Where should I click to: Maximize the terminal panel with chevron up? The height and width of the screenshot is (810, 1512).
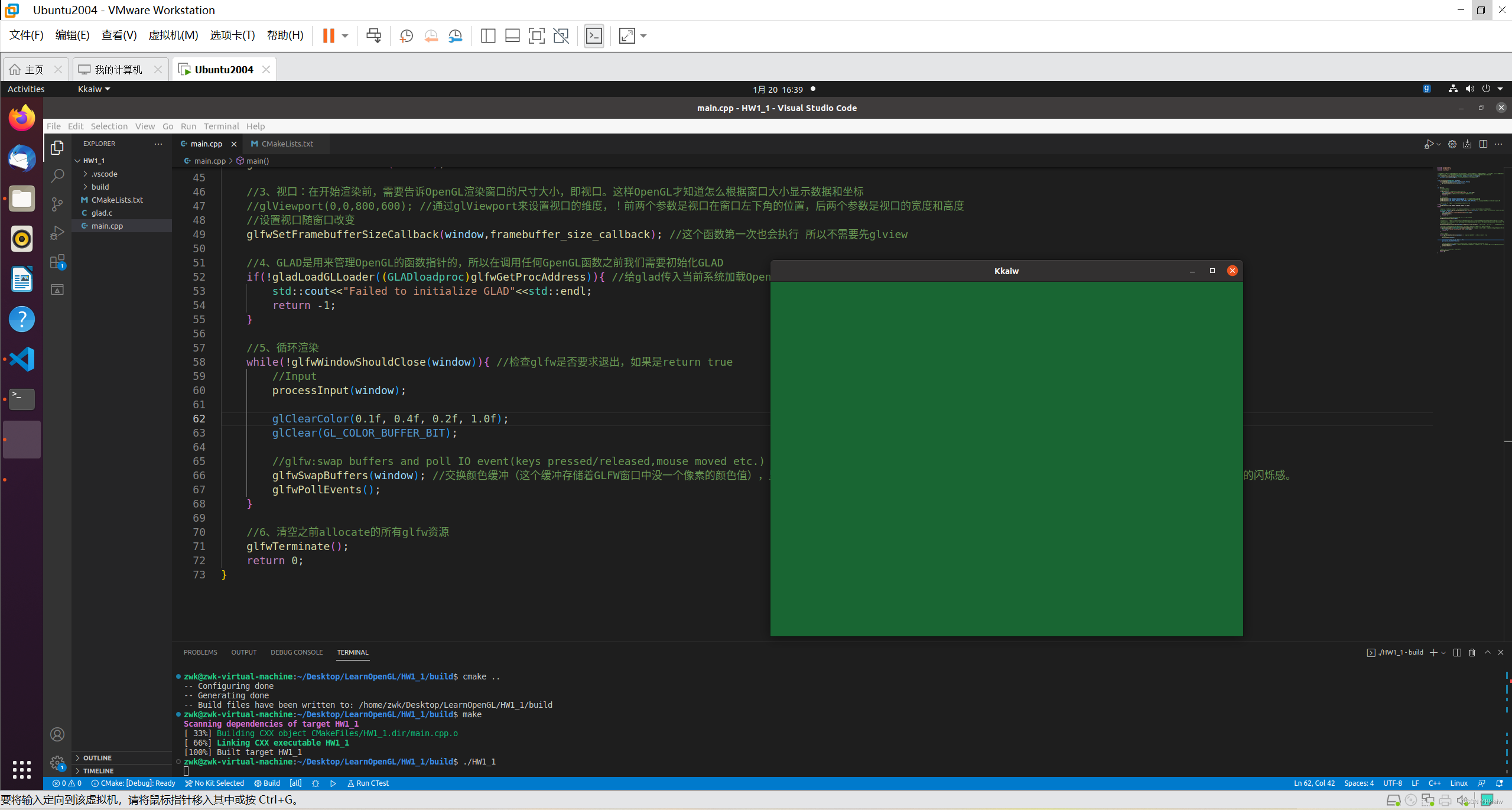(1488, 652)
